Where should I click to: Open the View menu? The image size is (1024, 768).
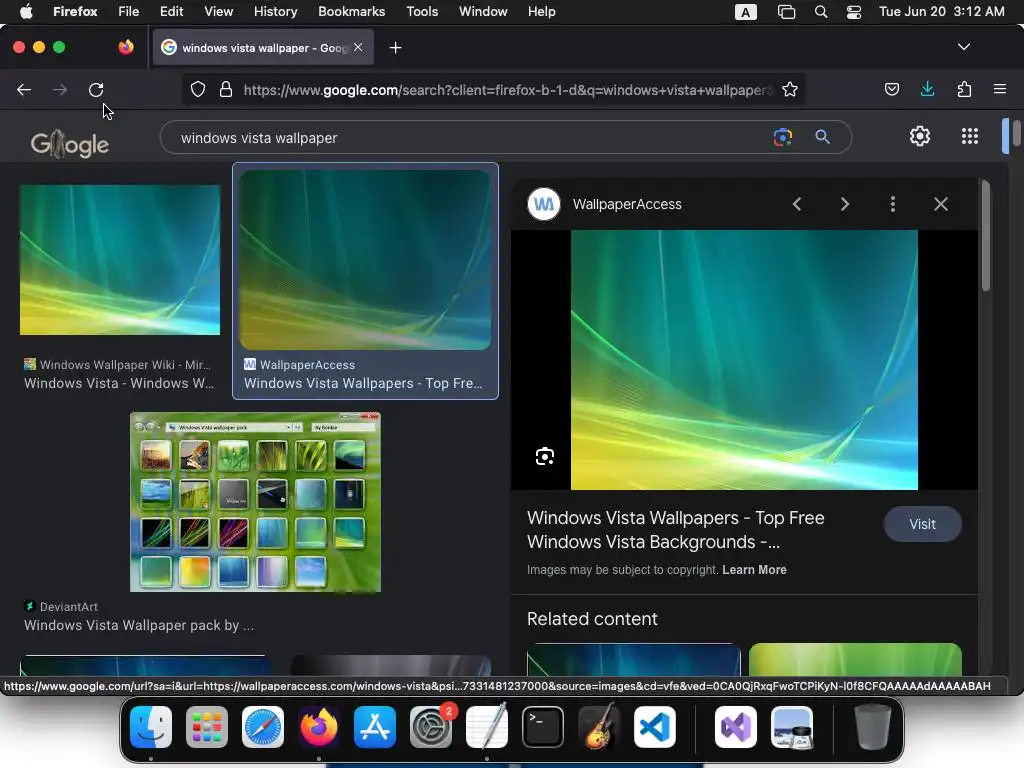point(218,12)
